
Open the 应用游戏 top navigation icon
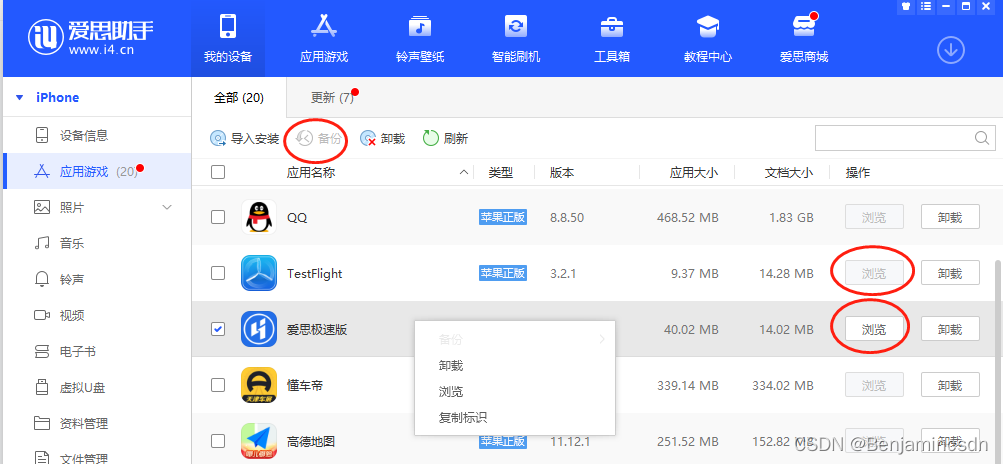[324, 27]
